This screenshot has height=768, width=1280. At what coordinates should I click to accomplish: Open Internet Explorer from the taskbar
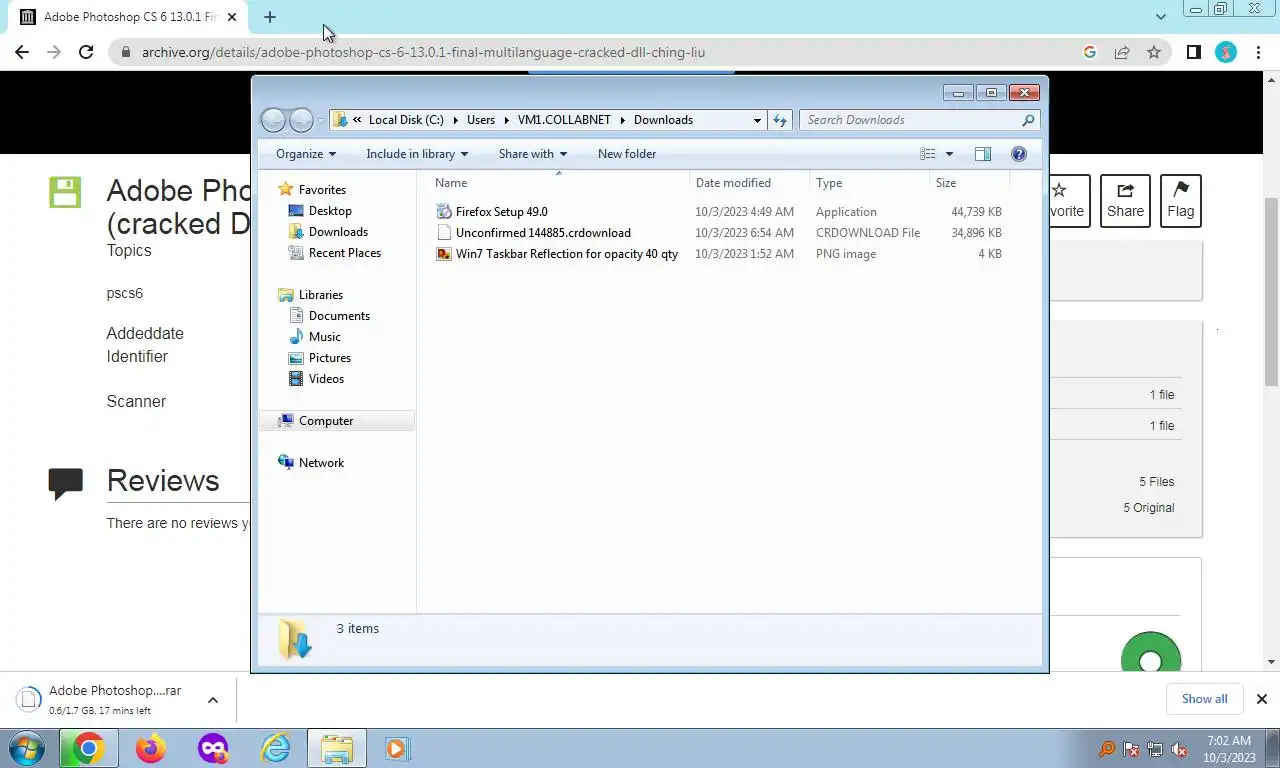tap(275, 748)
